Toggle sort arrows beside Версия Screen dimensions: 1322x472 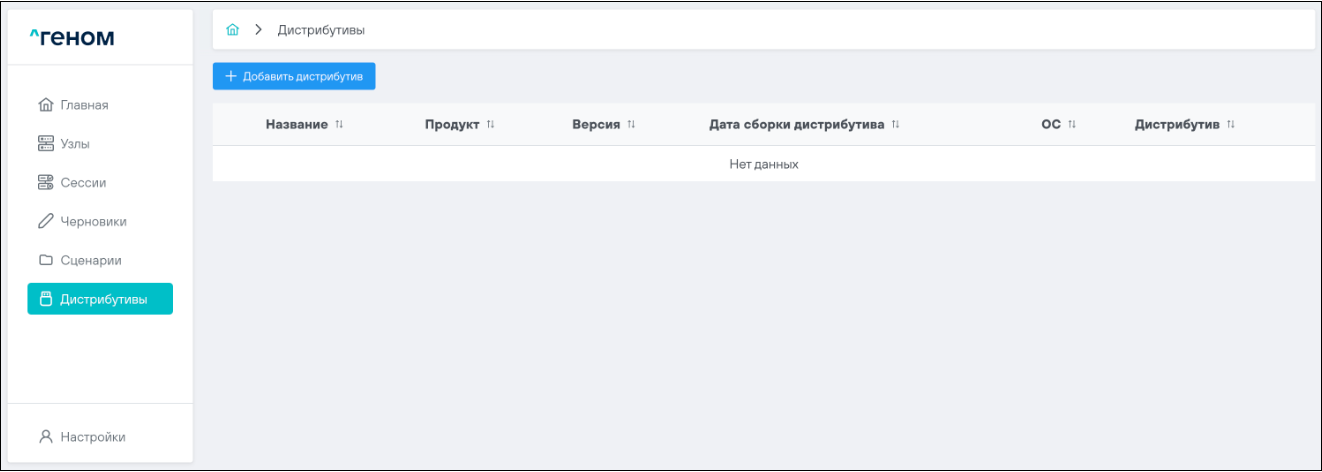[x=631, y=125]
